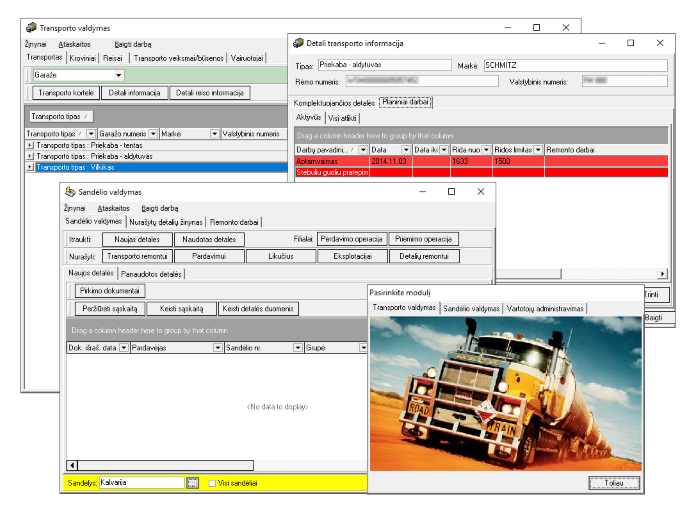Select the Vartotojų administravimas module tab
The image size is (700, 510).
click(545, 308)
